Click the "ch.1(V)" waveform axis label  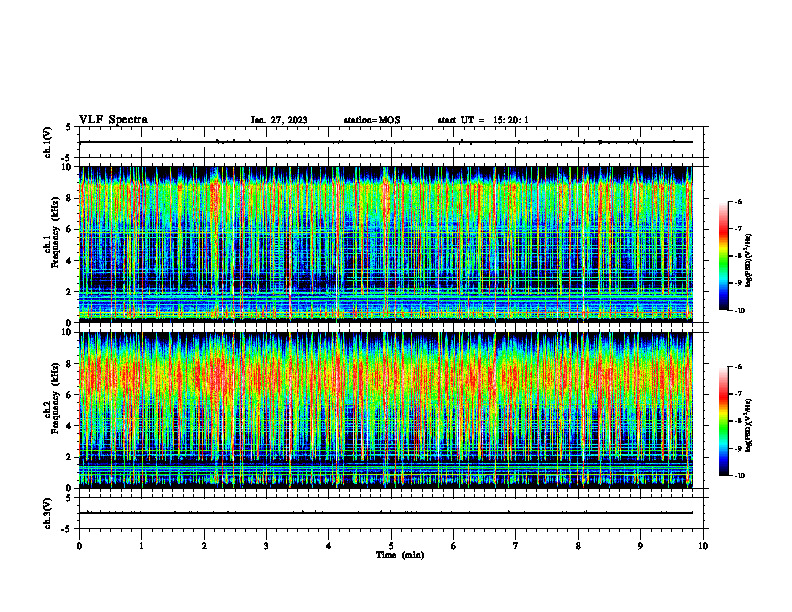(x=48, y=142)
